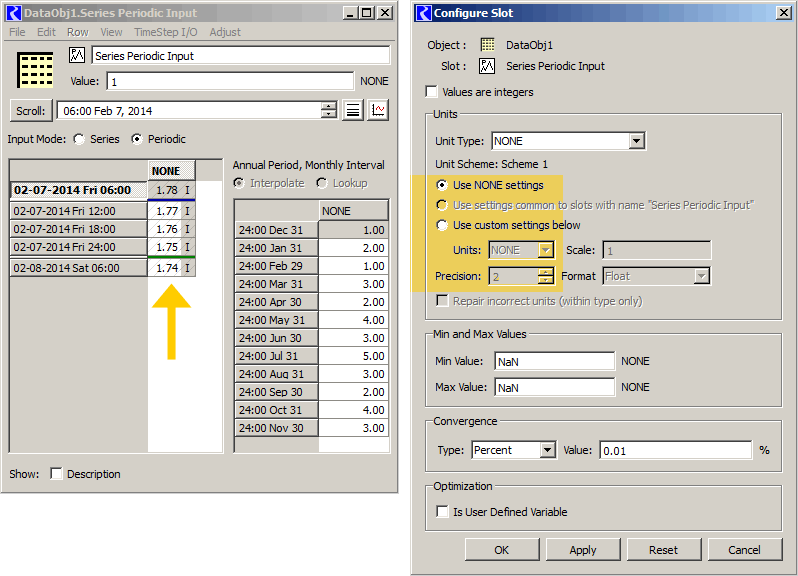Toggle Show Description checkbox
This screenshot has height=576, width=798.
tap(56, 474)
